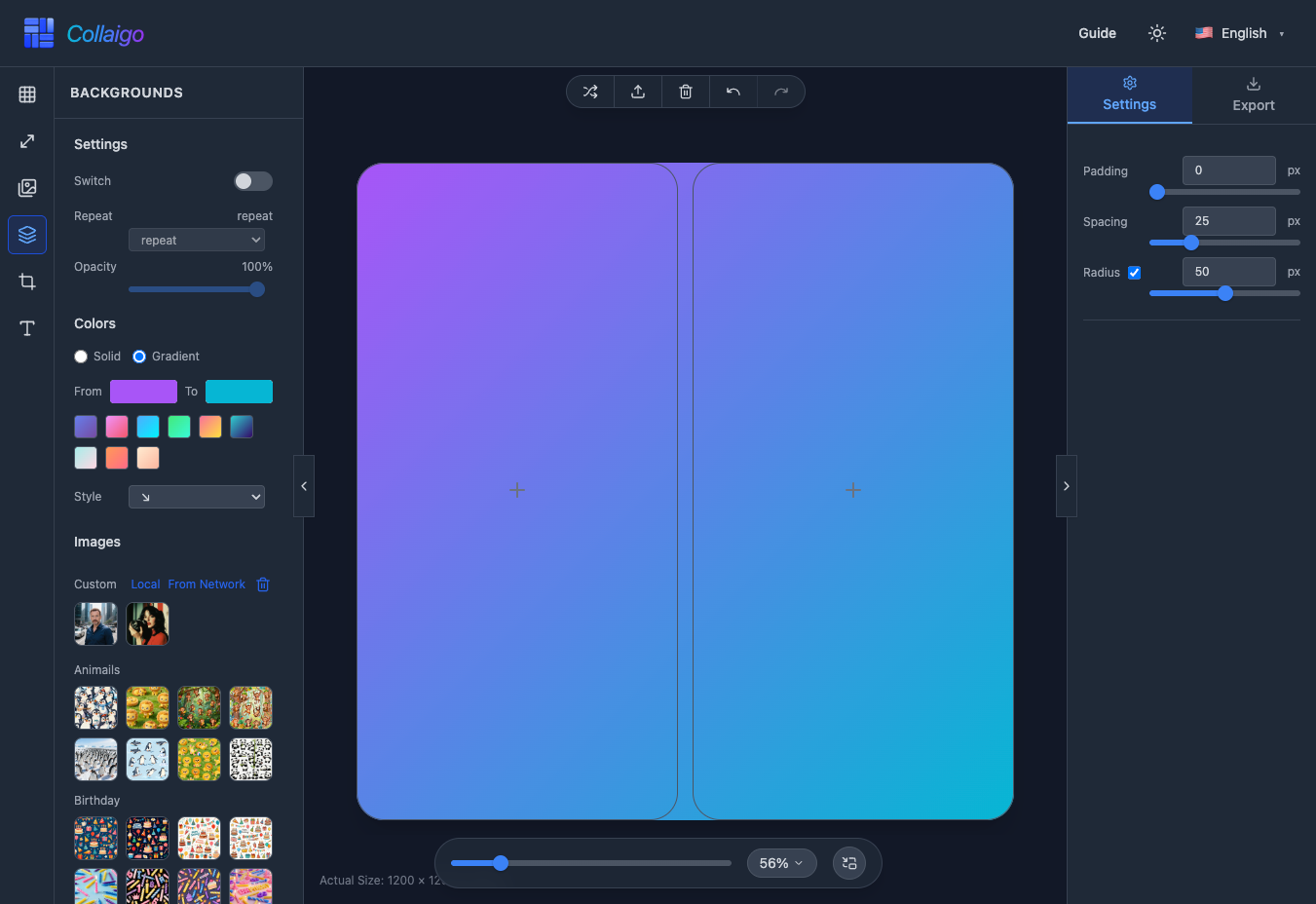Adjust the zoom slider at bottom
Image resolution: width=1316 pixels, height=904 pixels.
(591, 863)
